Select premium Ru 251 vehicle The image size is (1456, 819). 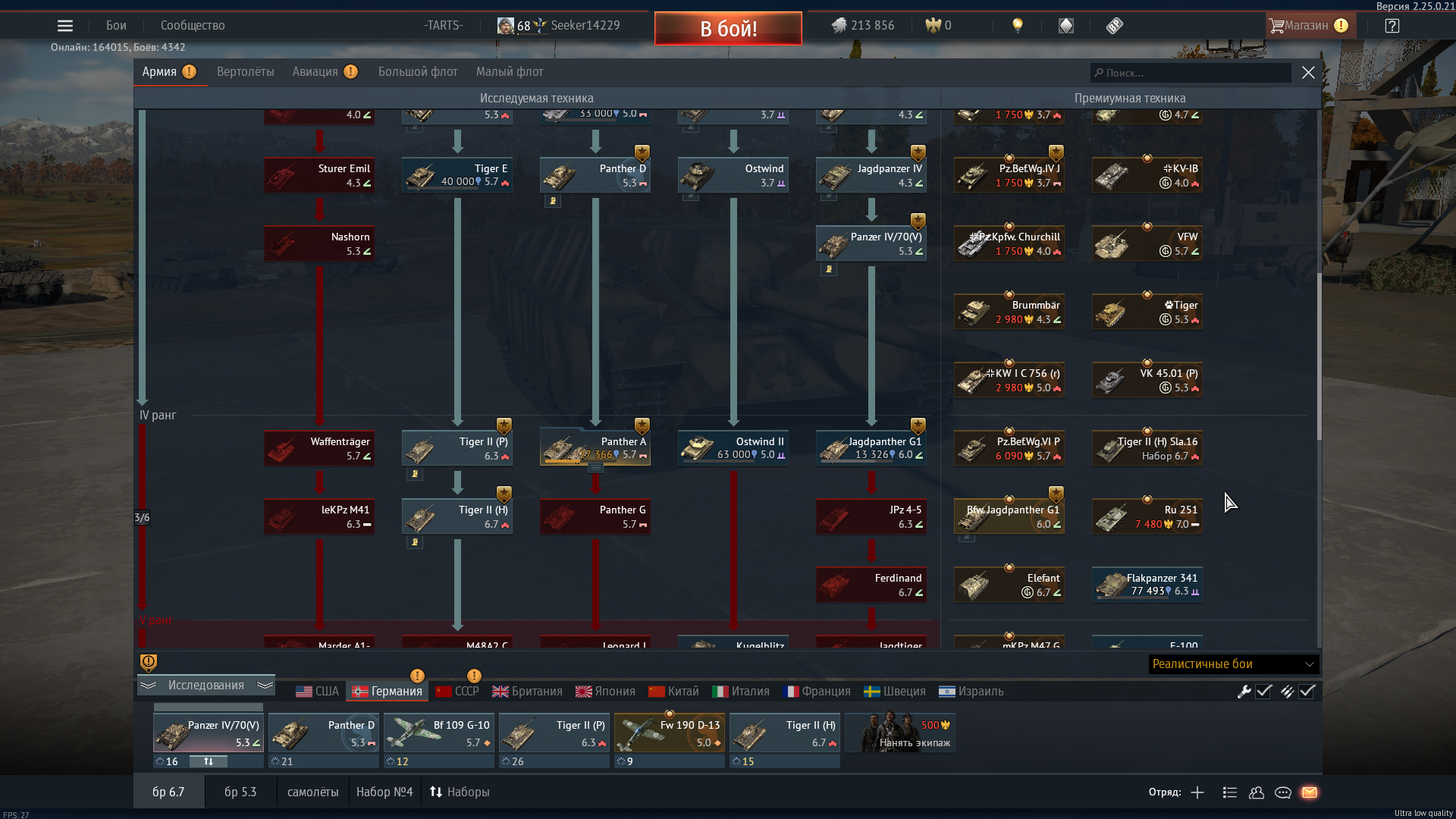[1147, 516]
